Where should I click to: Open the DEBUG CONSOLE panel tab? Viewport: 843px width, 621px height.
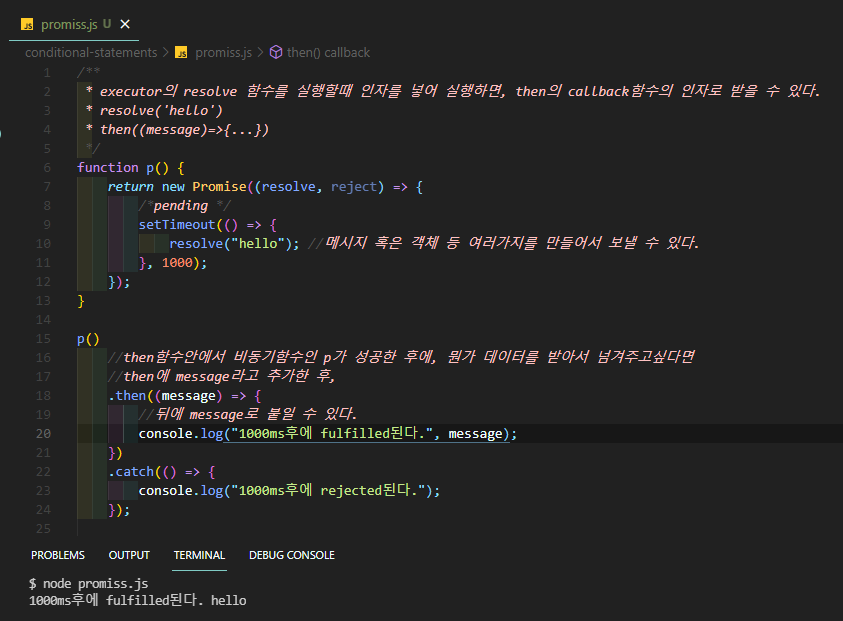(291, 555)
